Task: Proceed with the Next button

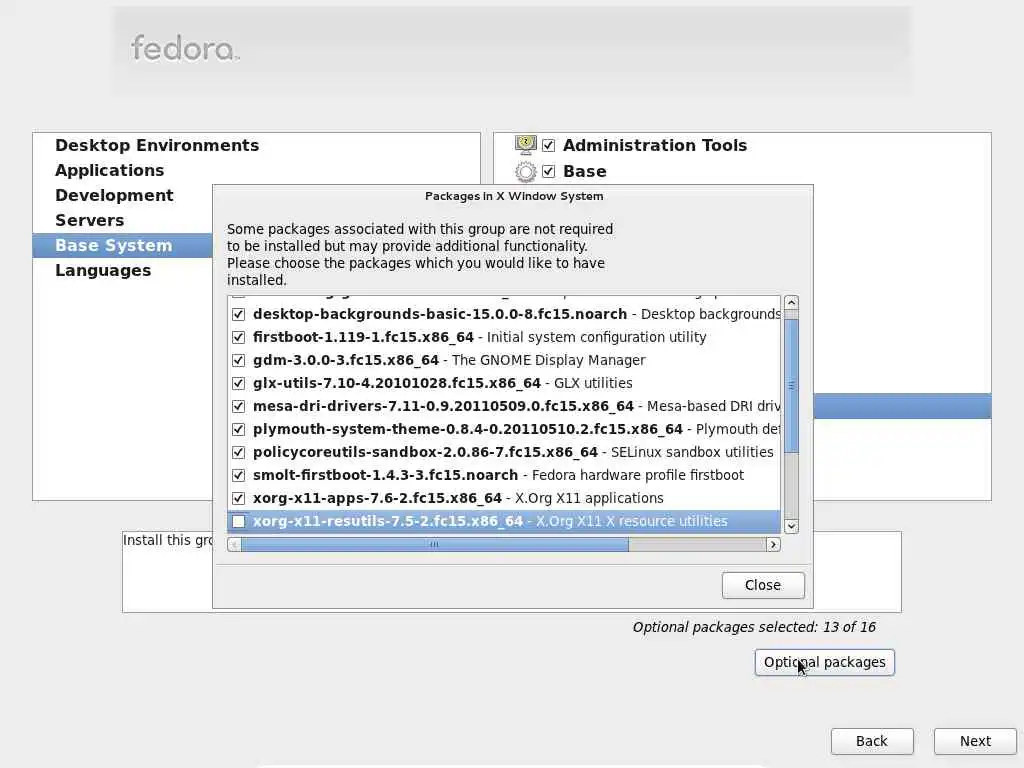Action: 975,741
